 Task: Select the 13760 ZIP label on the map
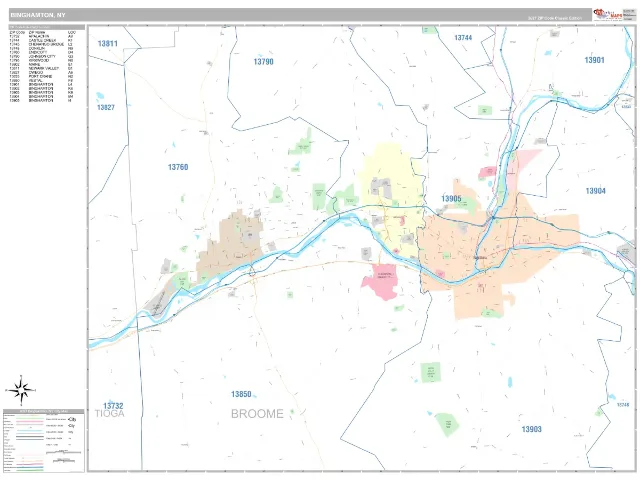point(178,167)
